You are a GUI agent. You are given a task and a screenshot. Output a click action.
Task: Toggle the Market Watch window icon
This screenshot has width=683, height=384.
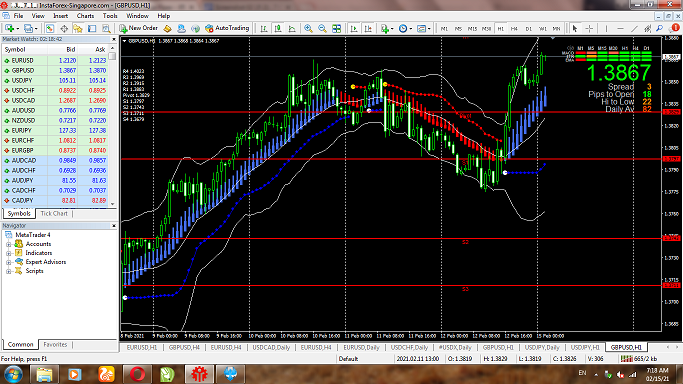click(50, 29)
